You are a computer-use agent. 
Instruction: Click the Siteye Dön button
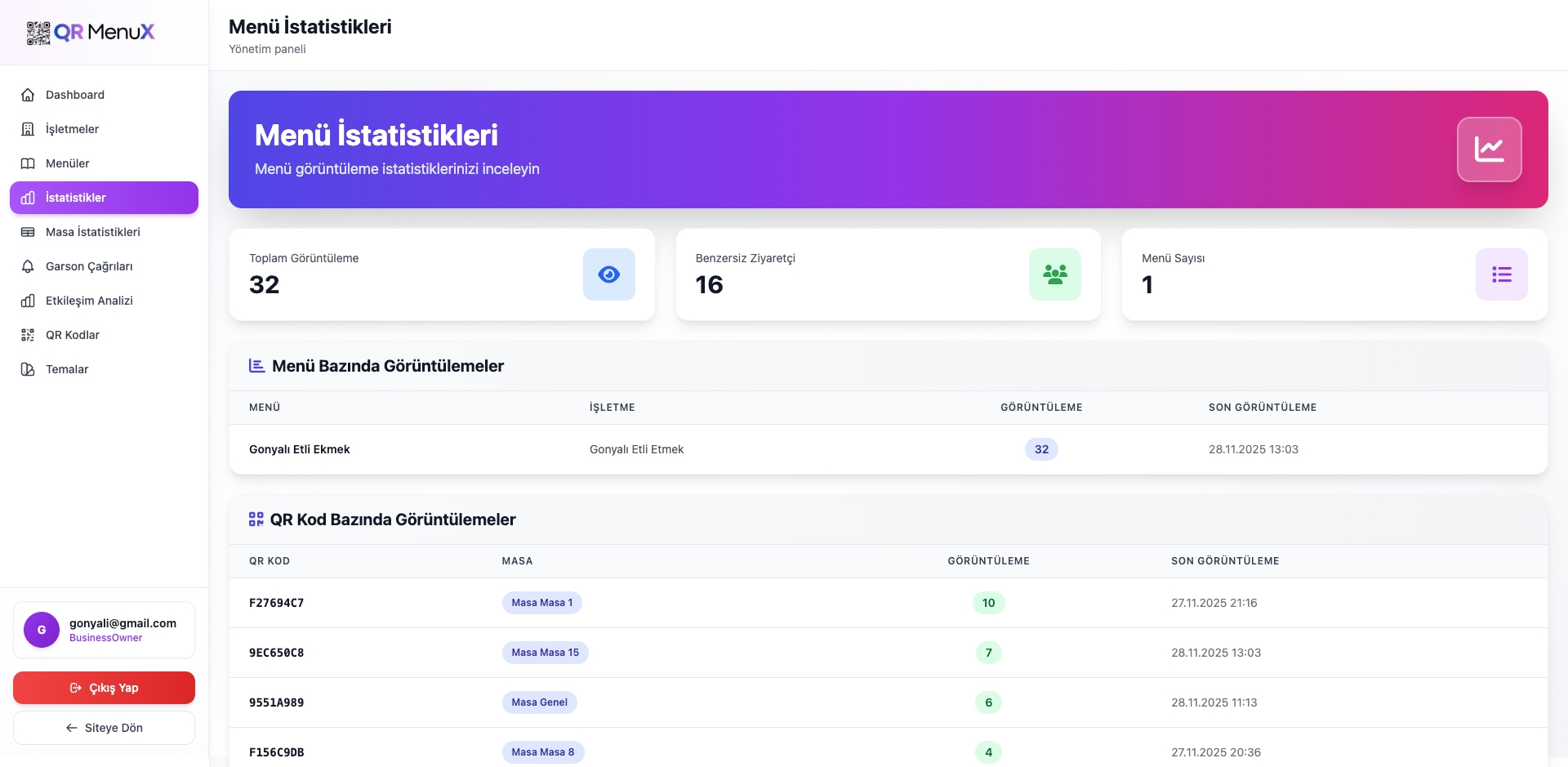click(104, 728)
